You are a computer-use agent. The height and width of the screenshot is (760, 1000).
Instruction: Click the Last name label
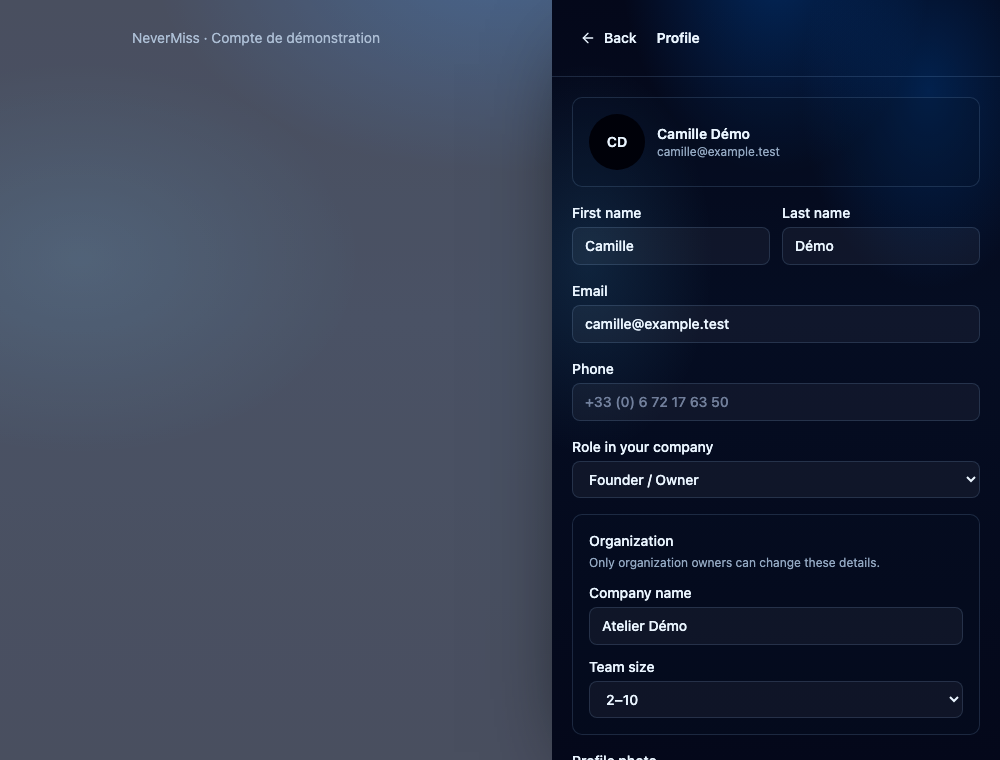pyautogui.click(x=816, y=214)
